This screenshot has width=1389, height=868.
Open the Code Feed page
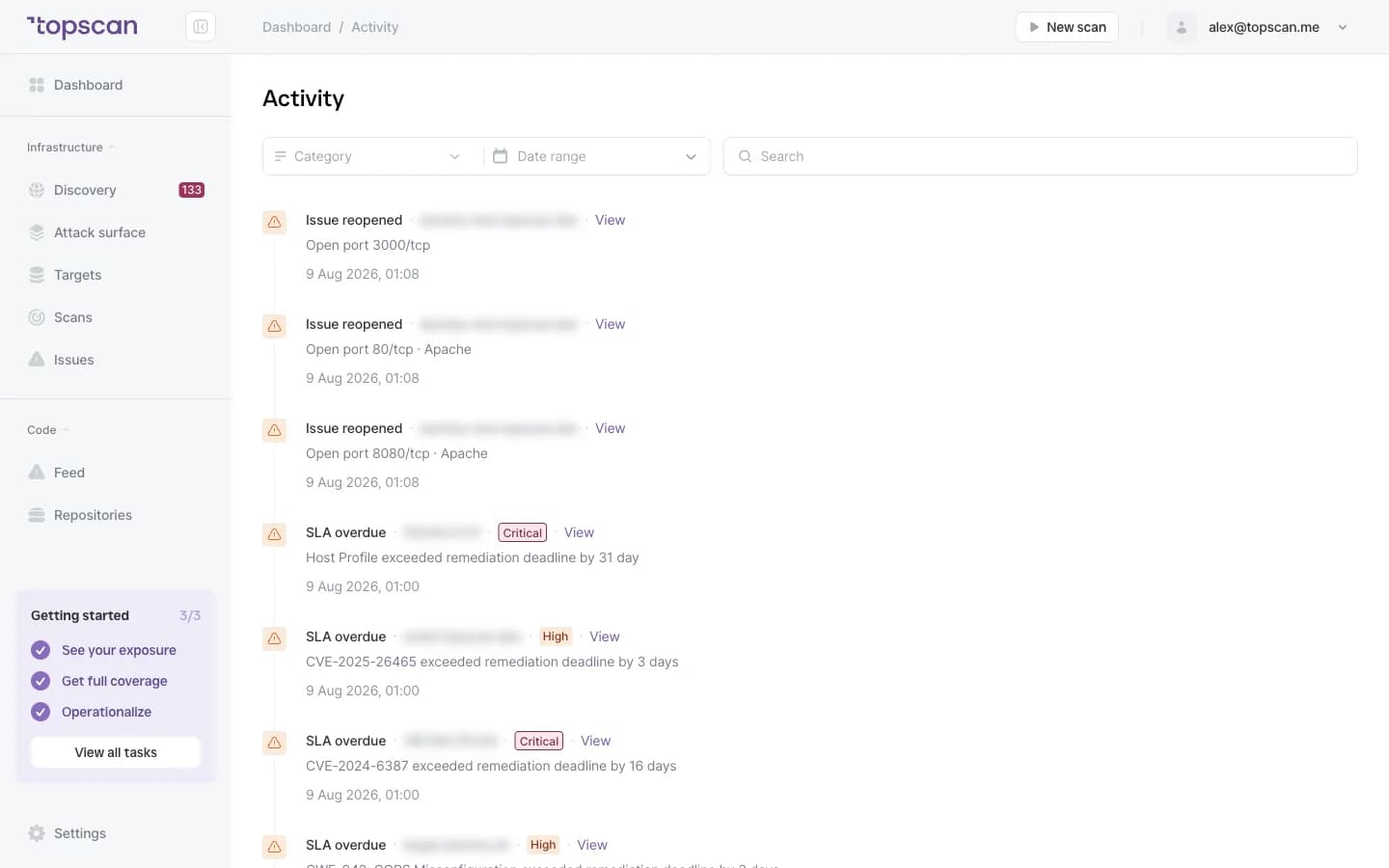[x=116, y=473]
